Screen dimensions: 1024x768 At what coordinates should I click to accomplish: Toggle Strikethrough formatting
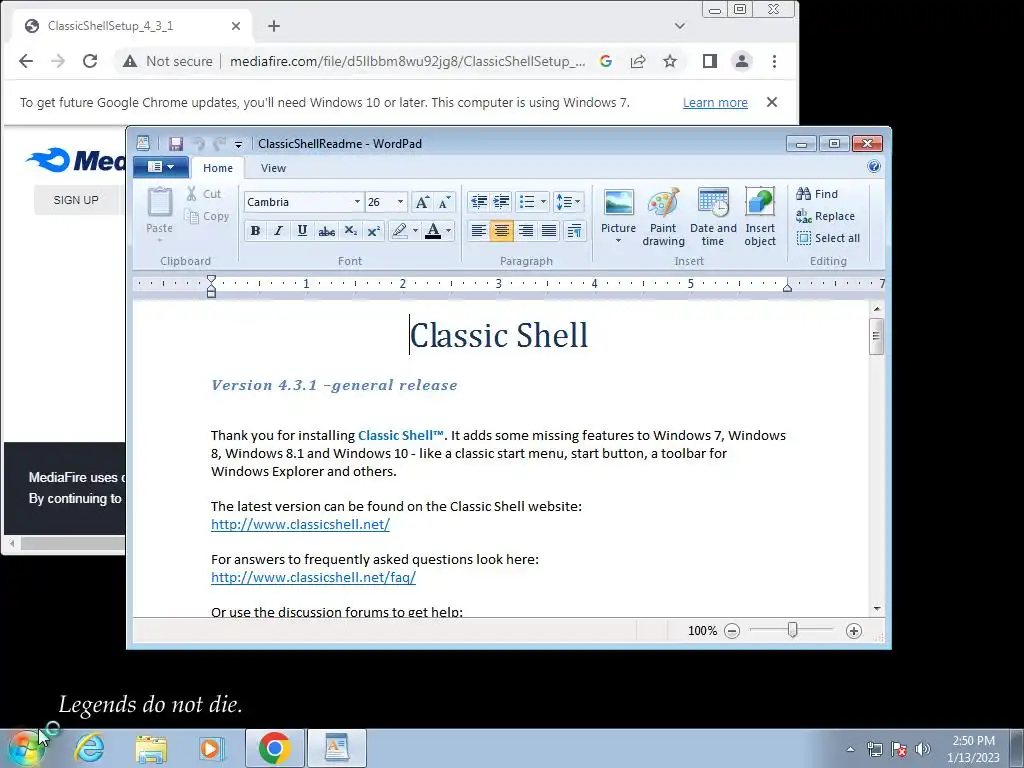pos(327,231)
